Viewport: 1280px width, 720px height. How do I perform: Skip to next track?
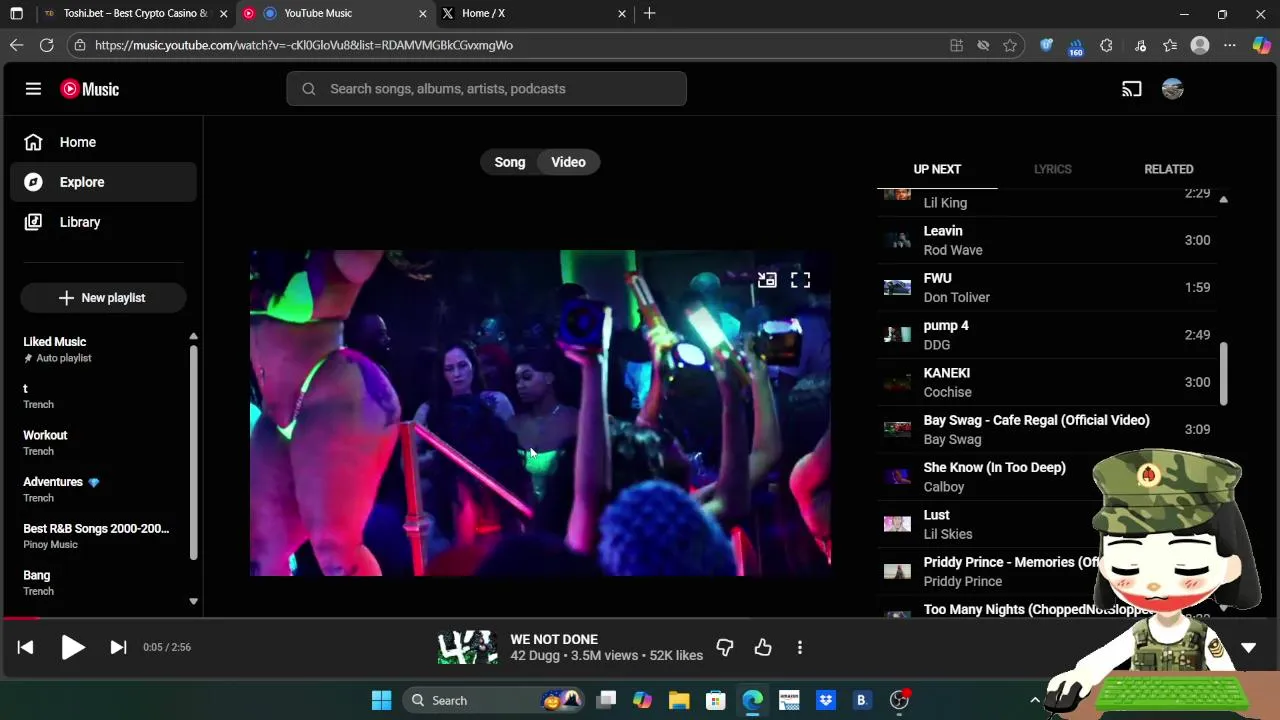[118, 647]
